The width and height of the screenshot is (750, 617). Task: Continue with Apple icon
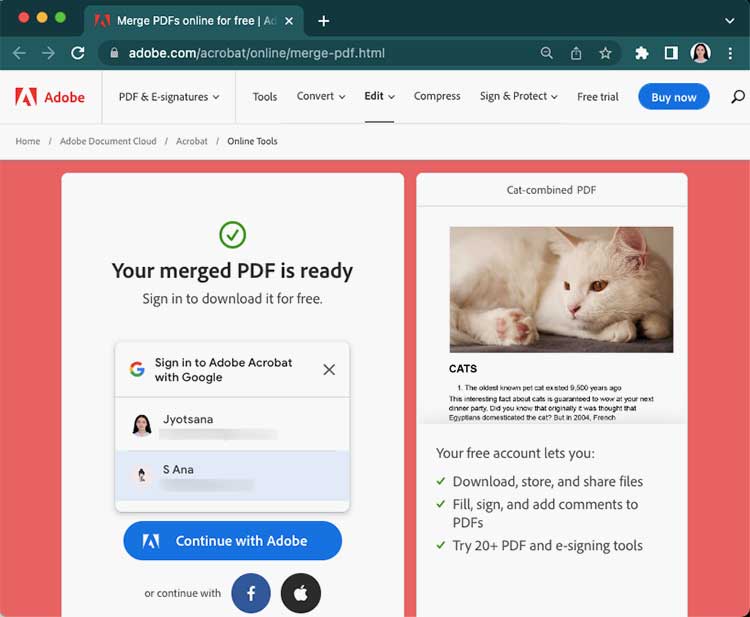pyautogui.click(x=301, y=593)
